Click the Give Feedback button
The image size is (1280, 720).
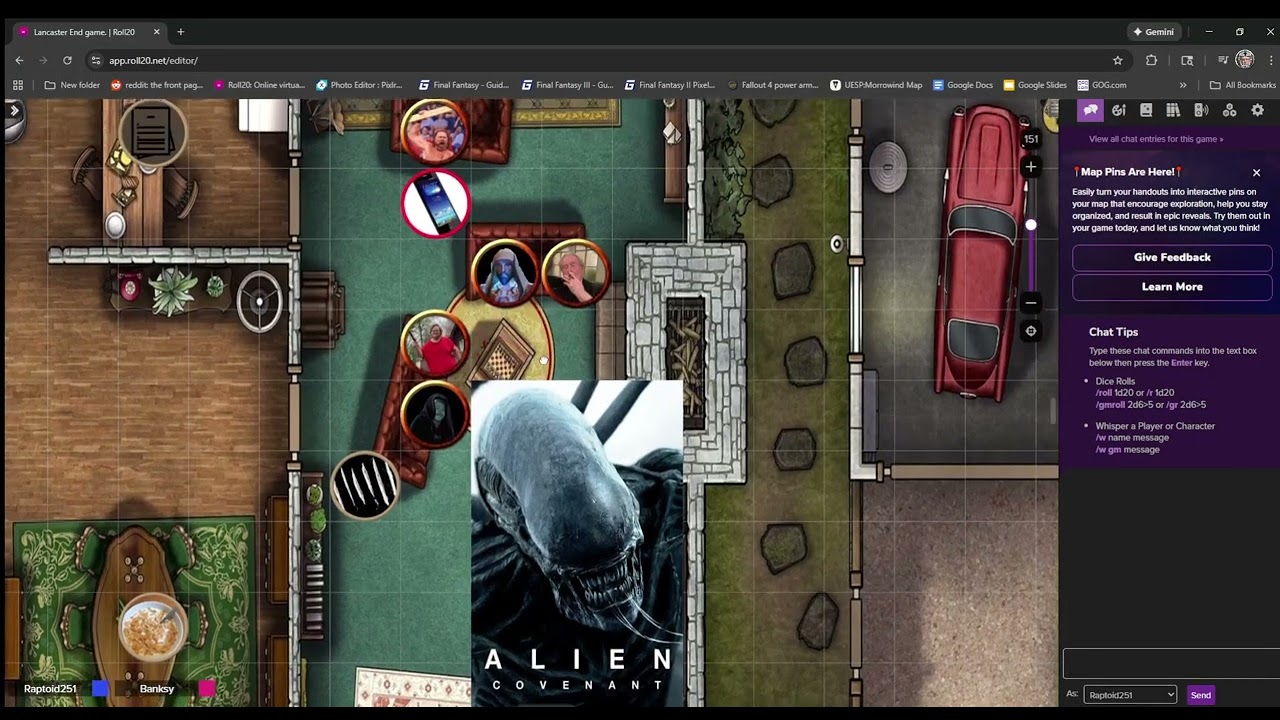1172,258
